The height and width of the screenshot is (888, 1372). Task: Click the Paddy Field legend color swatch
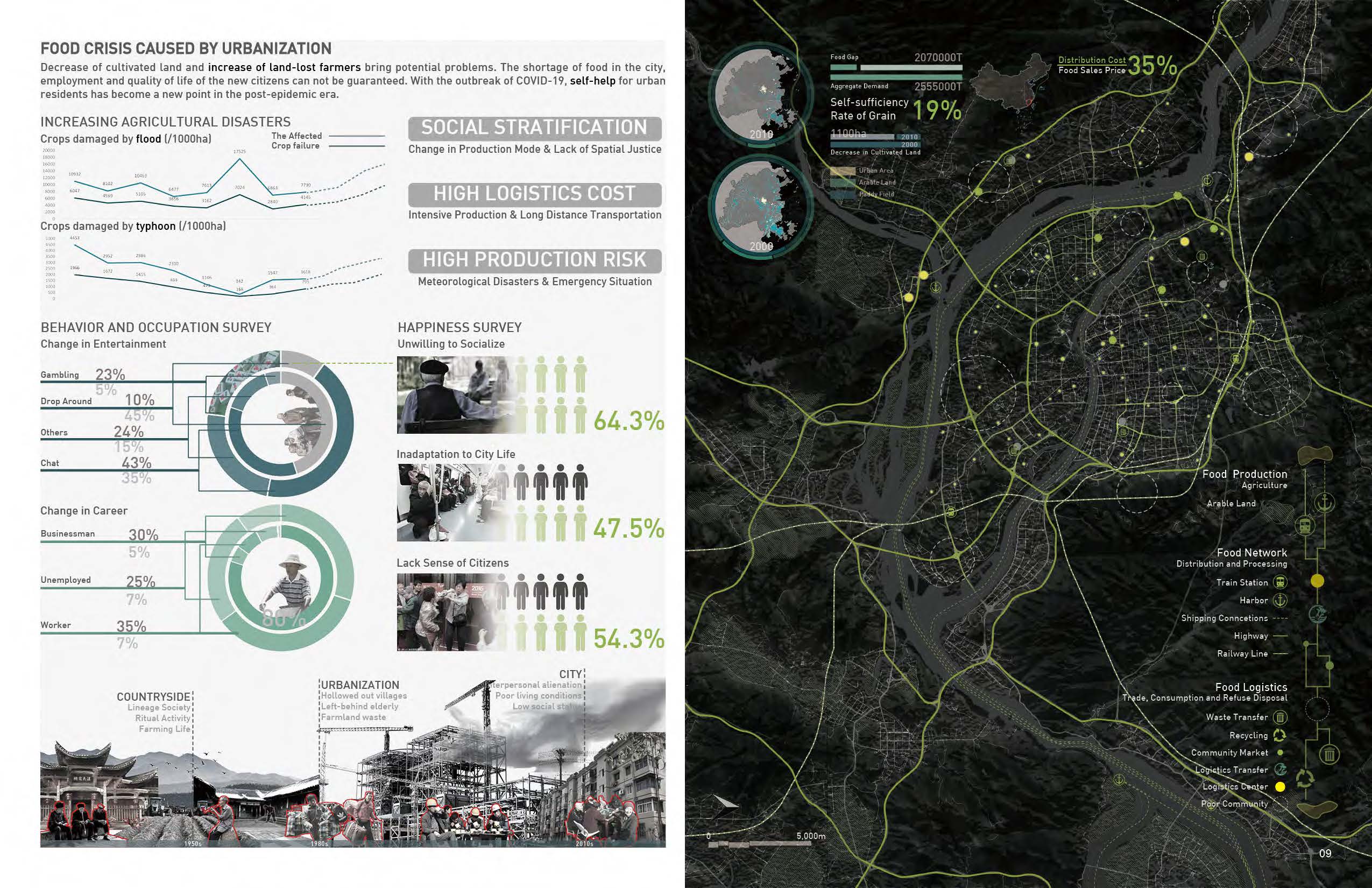(842, 195)
